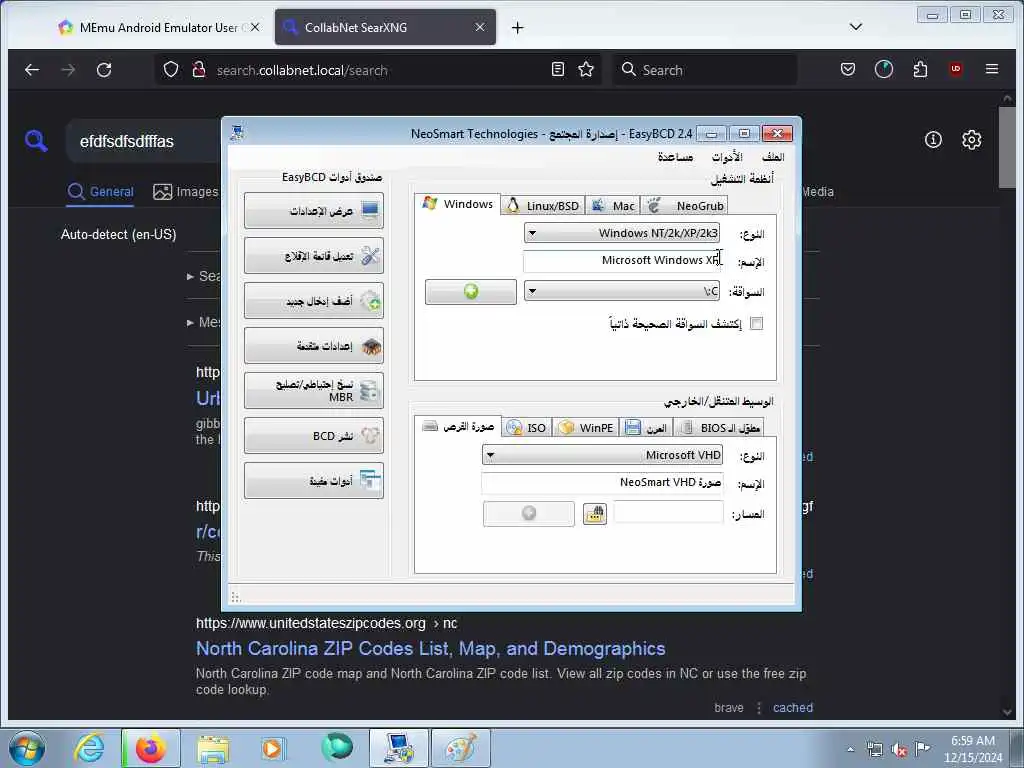
Task: Switch to MEmu Android Emulator tab
Action: click(159, 27)
